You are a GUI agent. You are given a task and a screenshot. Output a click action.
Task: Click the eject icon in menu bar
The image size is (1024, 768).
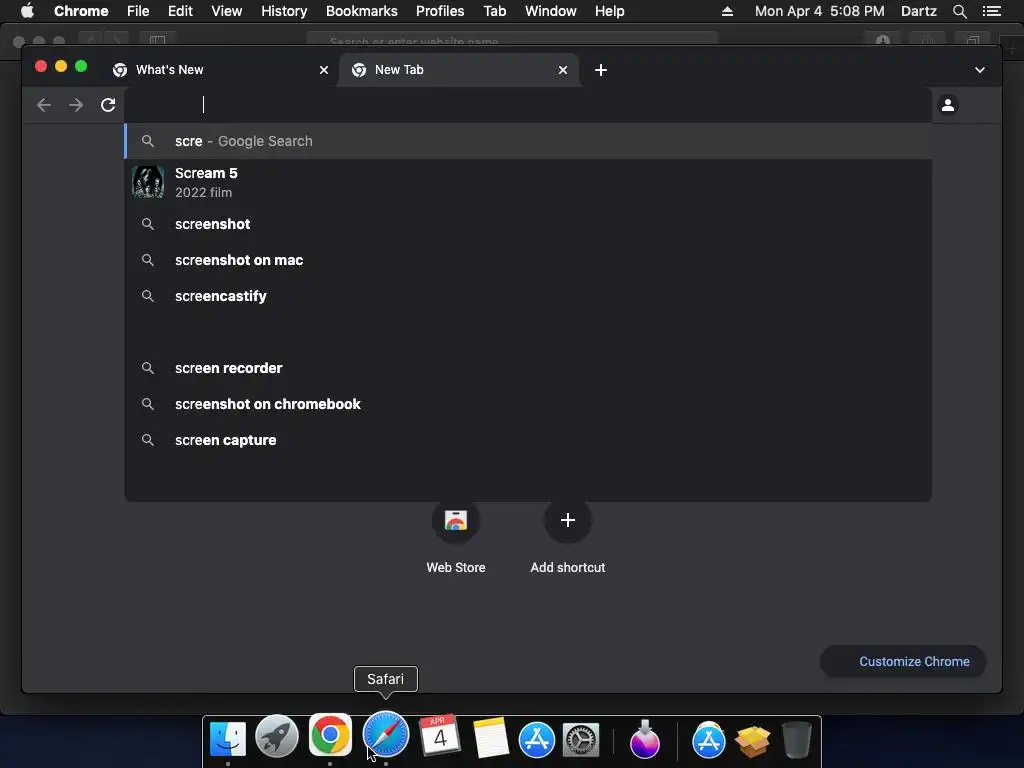tap(727, 11)
